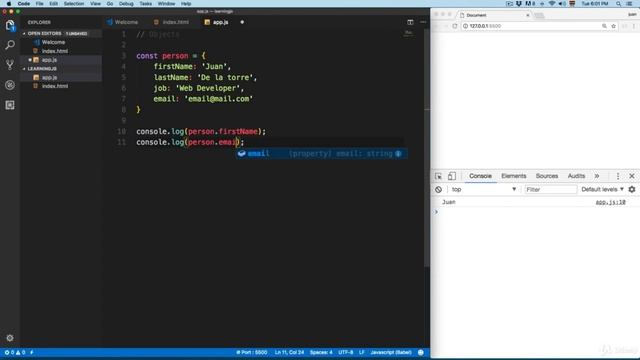
Task: Click the zoom icon in Chrome address bar
Action: [x=604, y=26]
